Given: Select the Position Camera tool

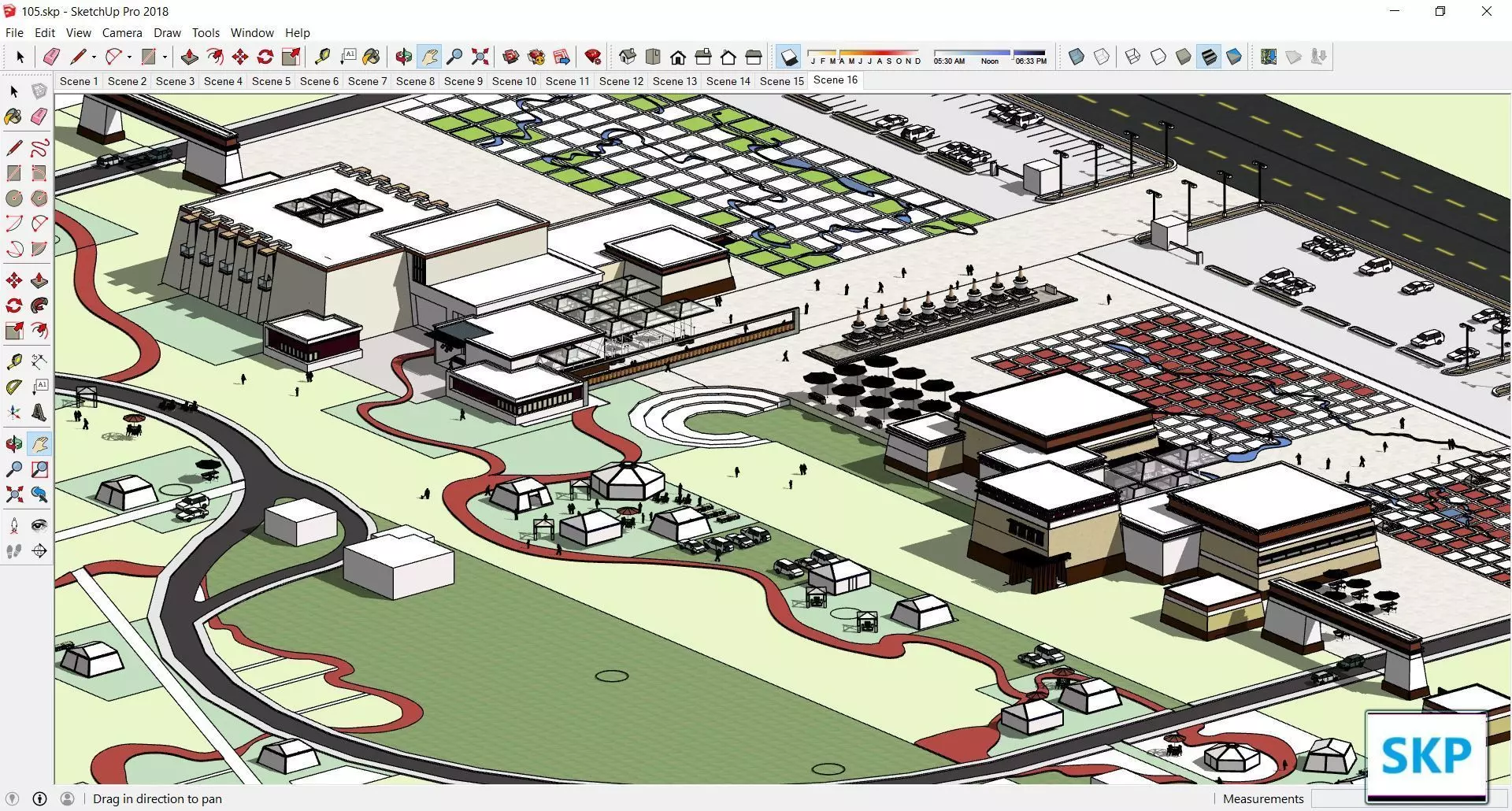Looking at the screenshot, I should coord(14,526).
